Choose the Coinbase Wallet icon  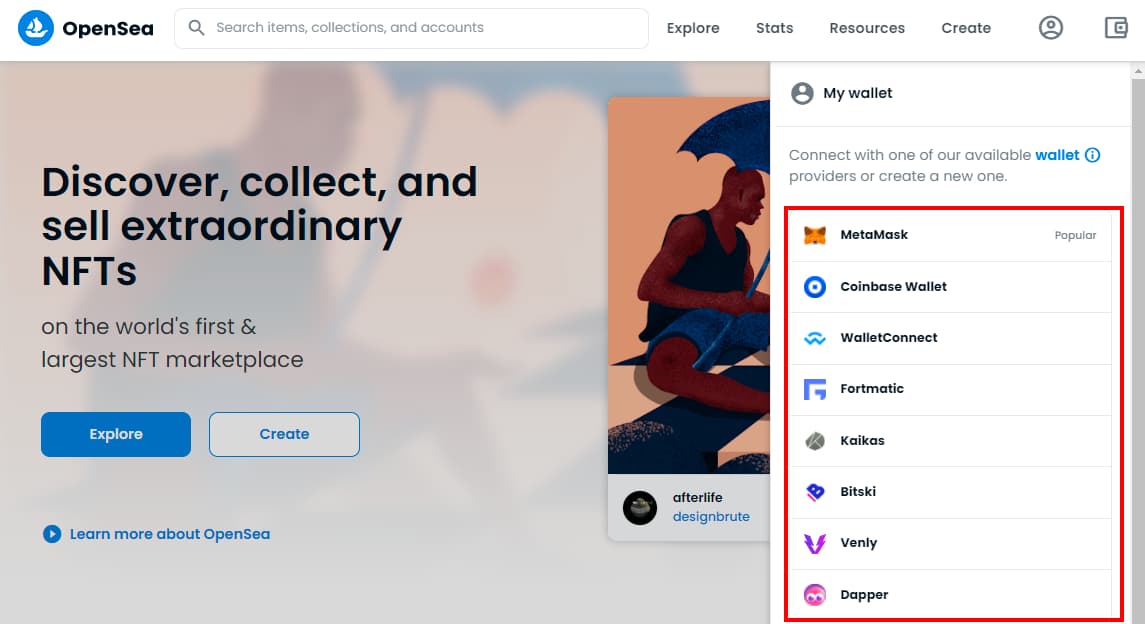click(x=815, y=287)
